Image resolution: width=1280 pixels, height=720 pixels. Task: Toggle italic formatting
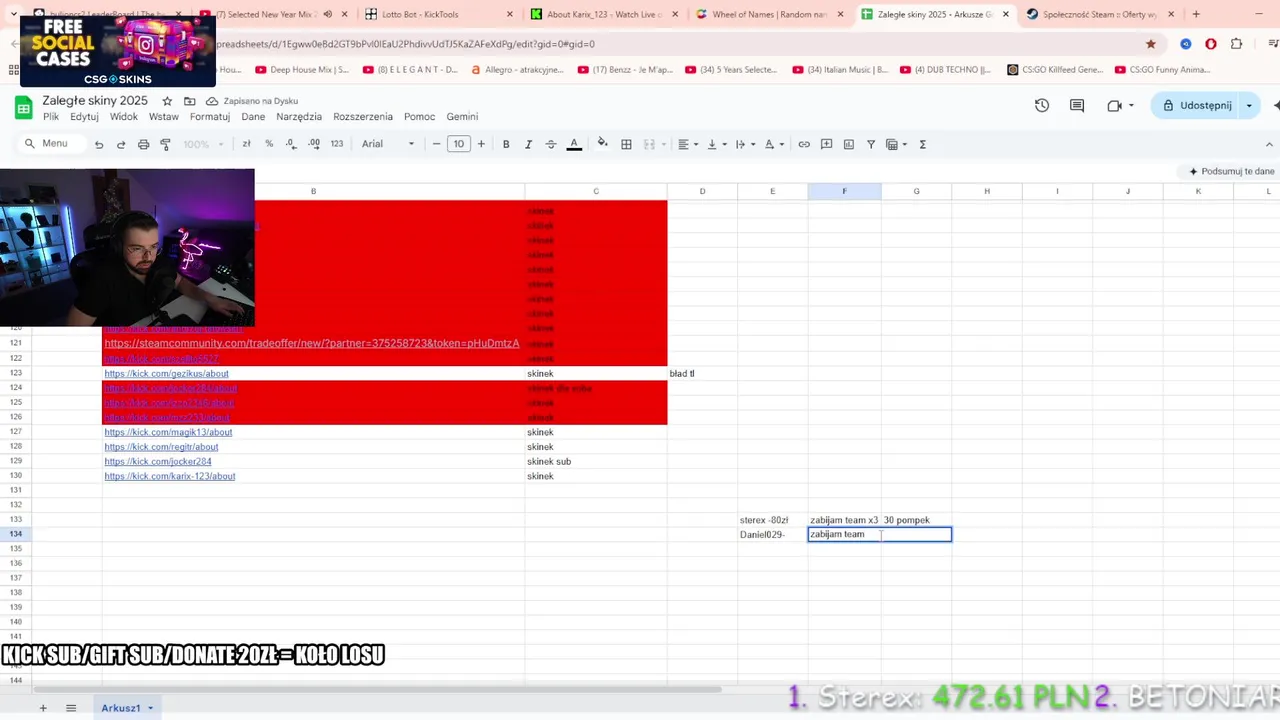[x=528, y=144]
